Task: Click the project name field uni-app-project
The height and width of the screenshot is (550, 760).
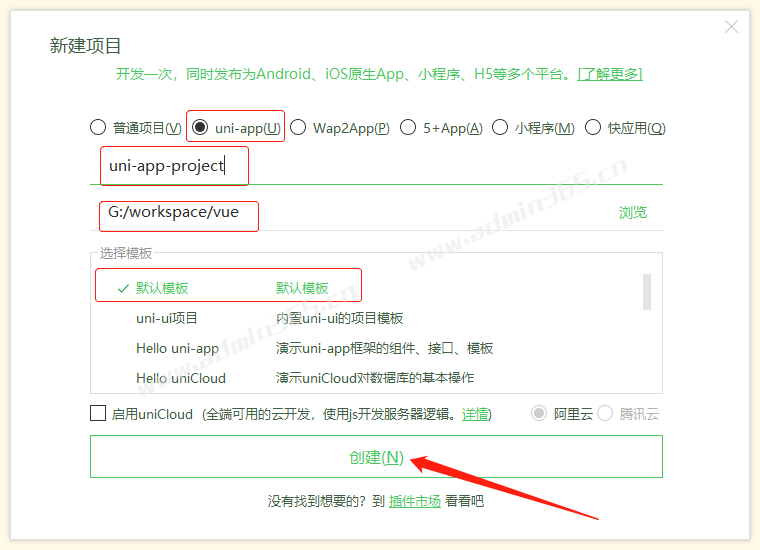Action: tap(376, 166)
